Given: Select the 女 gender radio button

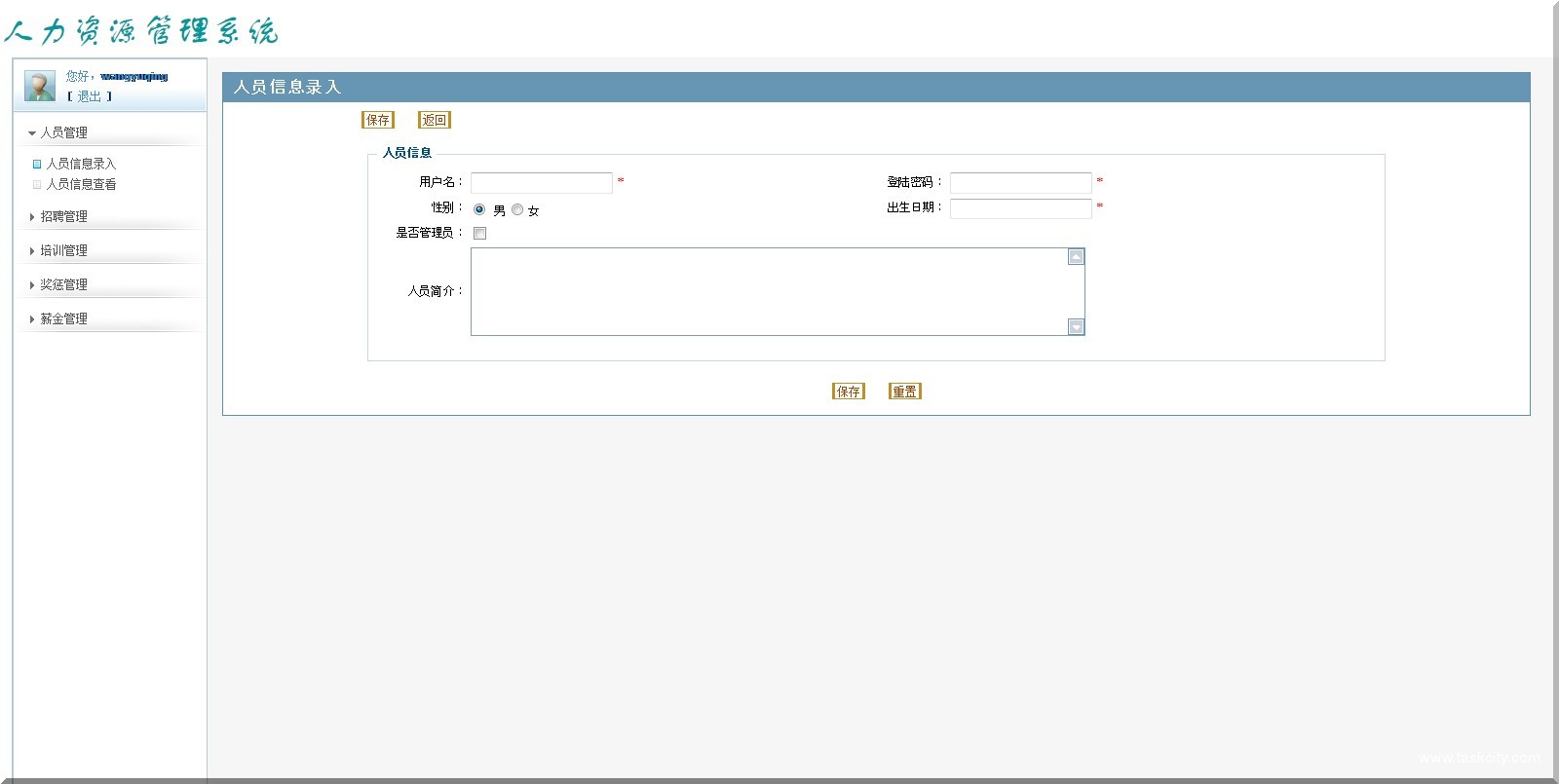Looking at the screenshot, I should 517,209.
